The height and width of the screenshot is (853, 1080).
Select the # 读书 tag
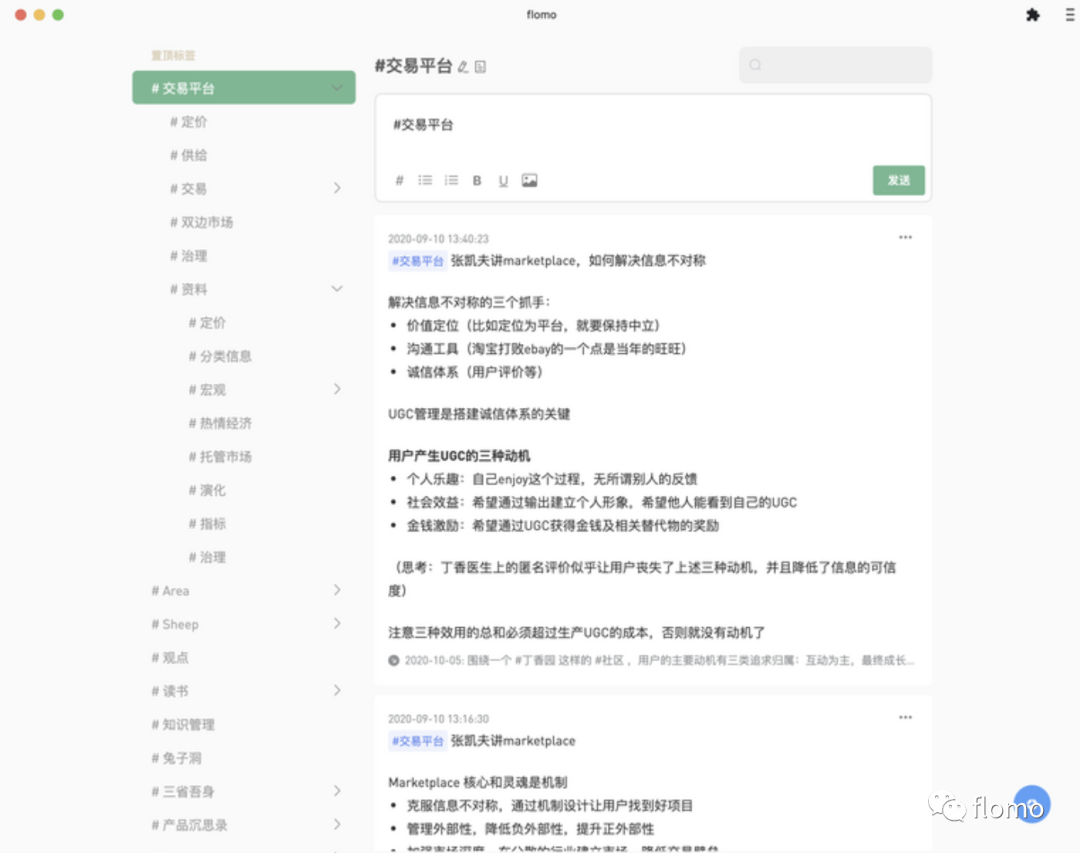169,691
